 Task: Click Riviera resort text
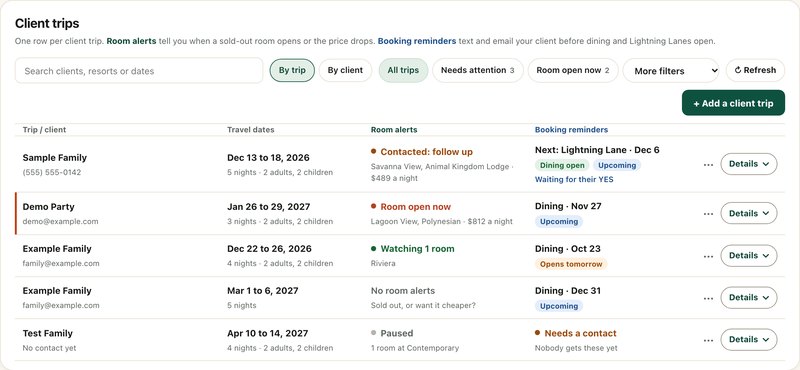[x=383, y=263]
